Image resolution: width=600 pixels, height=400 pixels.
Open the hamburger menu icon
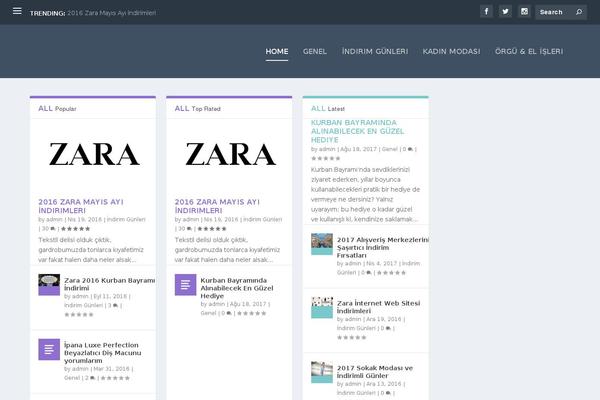click(x=17, y=11)
